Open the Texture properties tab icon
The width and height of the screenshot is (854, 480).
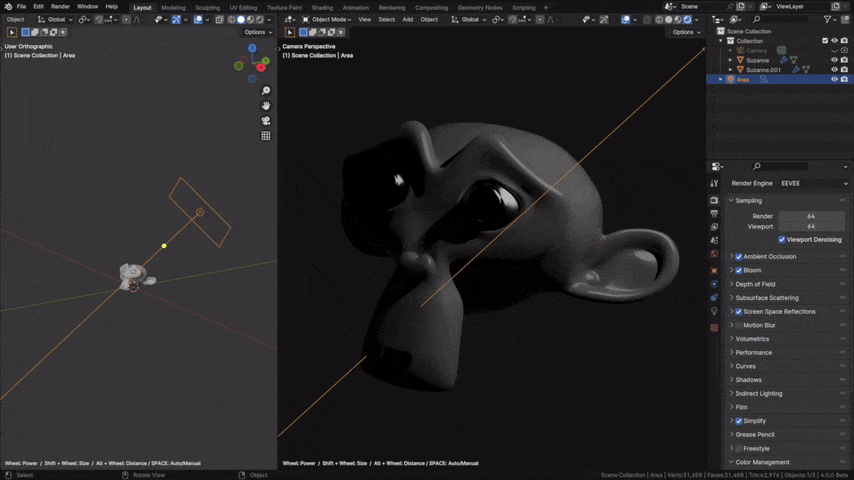714,327
